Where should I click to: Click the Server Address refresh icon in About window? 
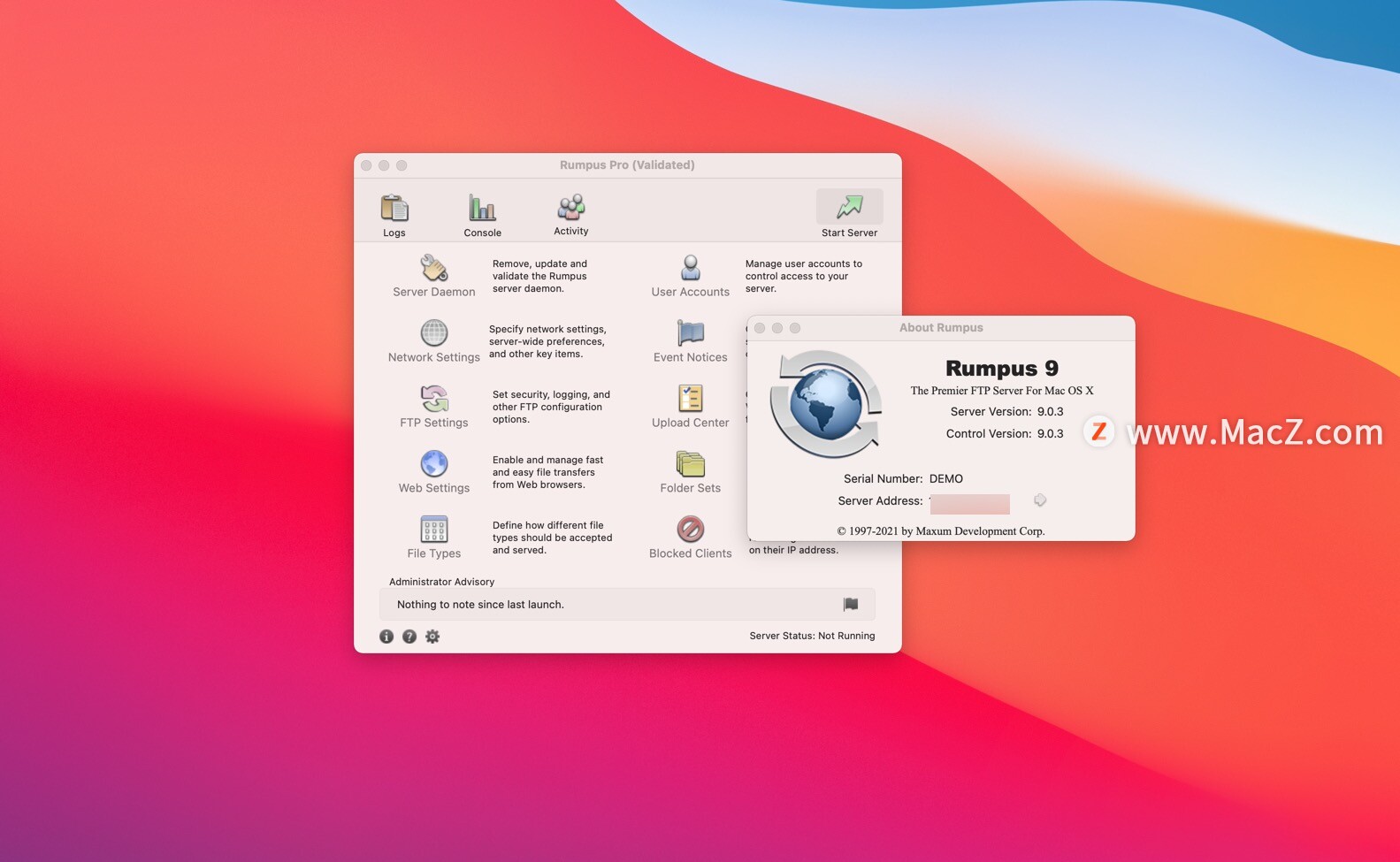[1040, 500]
